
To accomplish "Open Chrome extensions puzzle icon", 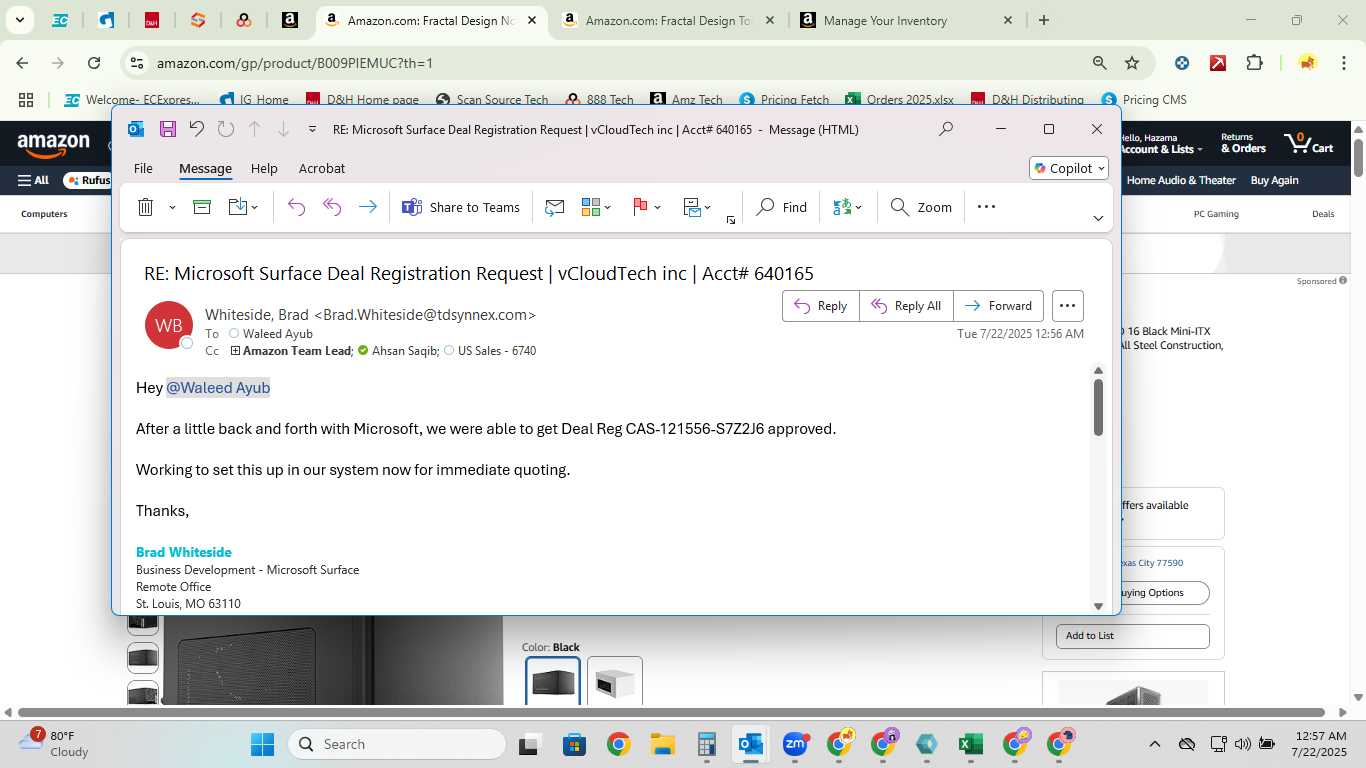I will (x=1254, y=63).
